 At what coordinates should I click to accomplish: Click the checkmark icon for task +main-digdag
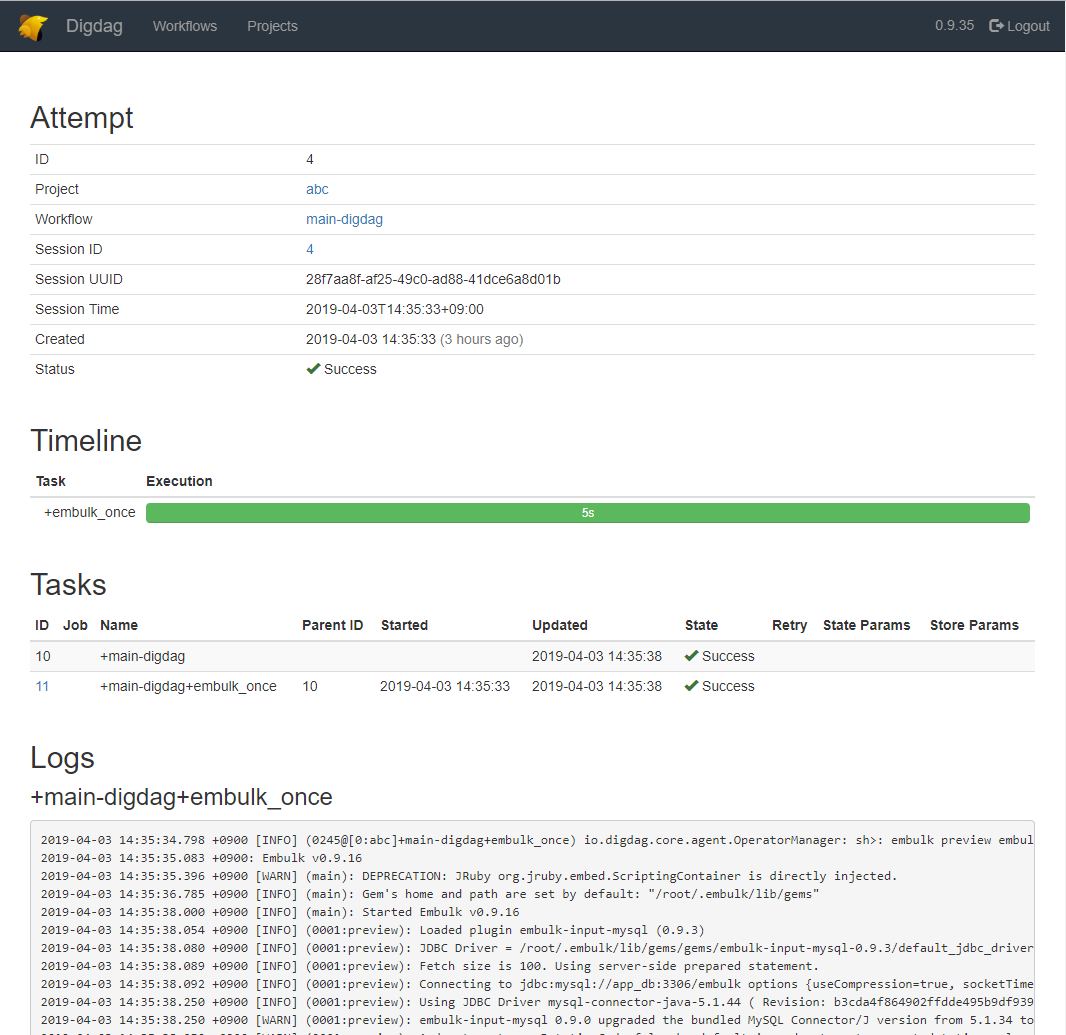click(691, 656)
